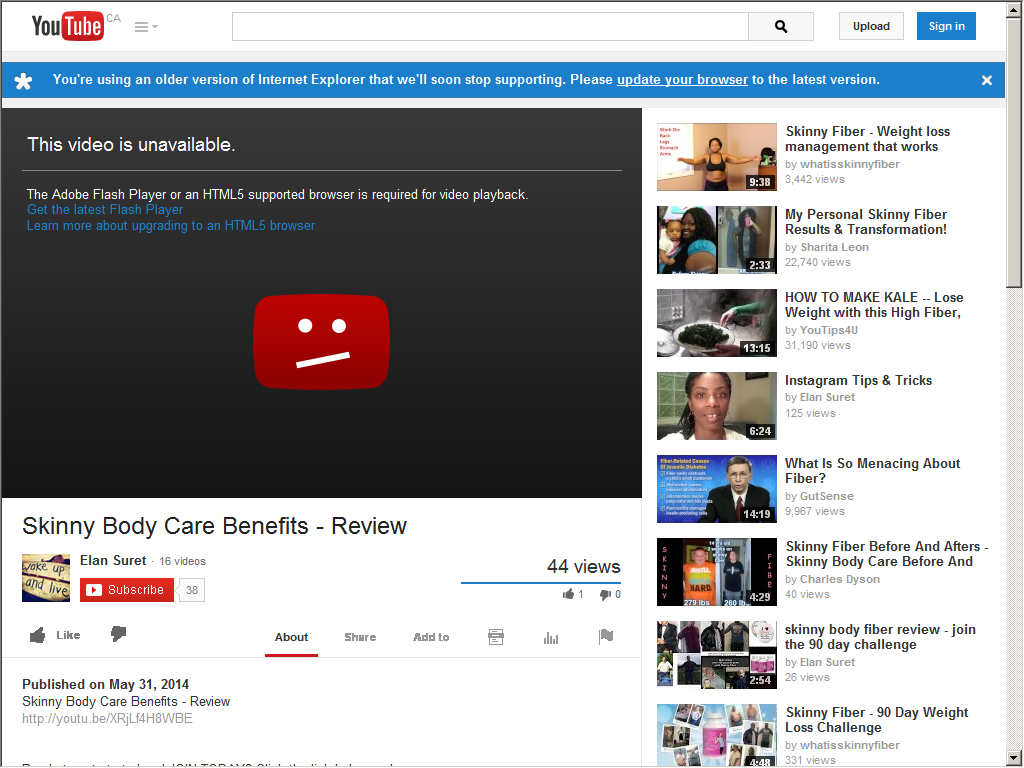Image resolution: width=1024 pixels, height=768 pixels.
Task: Open Elan Suret's channel avatar
Action: pyautogui.click(x=46, y=578)
